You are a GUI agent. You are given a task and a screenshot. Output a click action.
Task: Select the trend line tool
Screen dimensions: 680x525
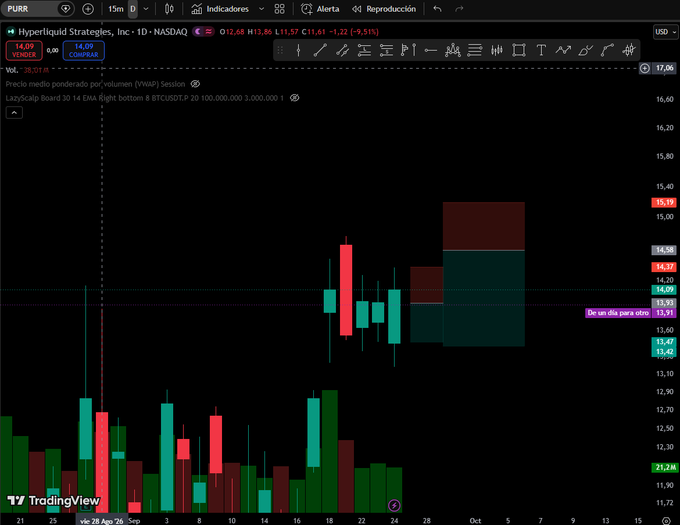coord(320,50)
